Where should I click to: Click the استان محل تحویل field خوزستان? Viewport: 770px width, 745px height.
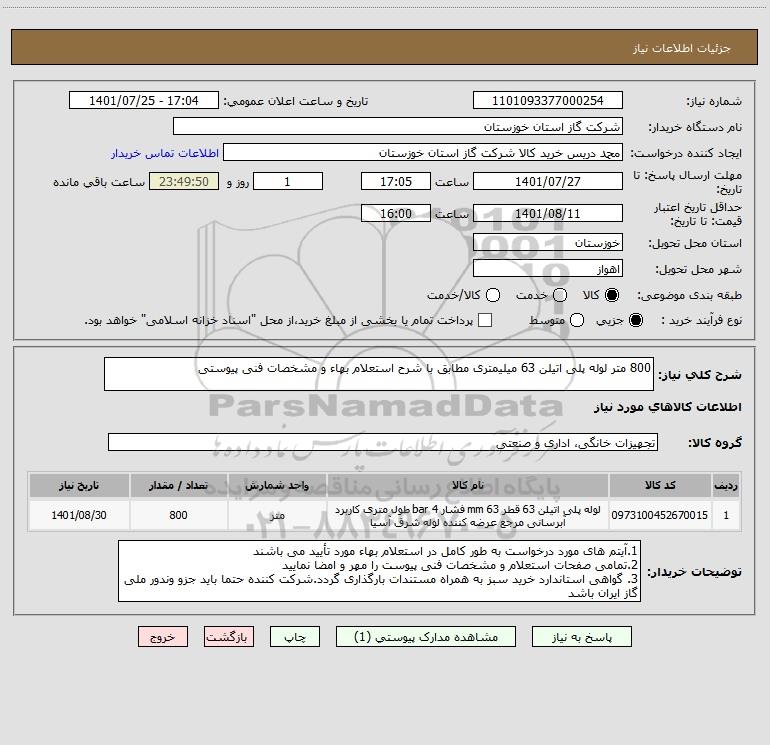click(548, 243)
